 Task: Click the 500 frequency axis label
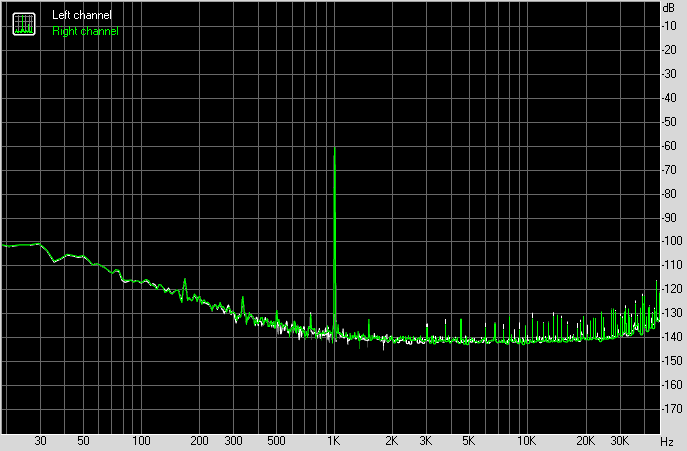click(x=276, y=440)
